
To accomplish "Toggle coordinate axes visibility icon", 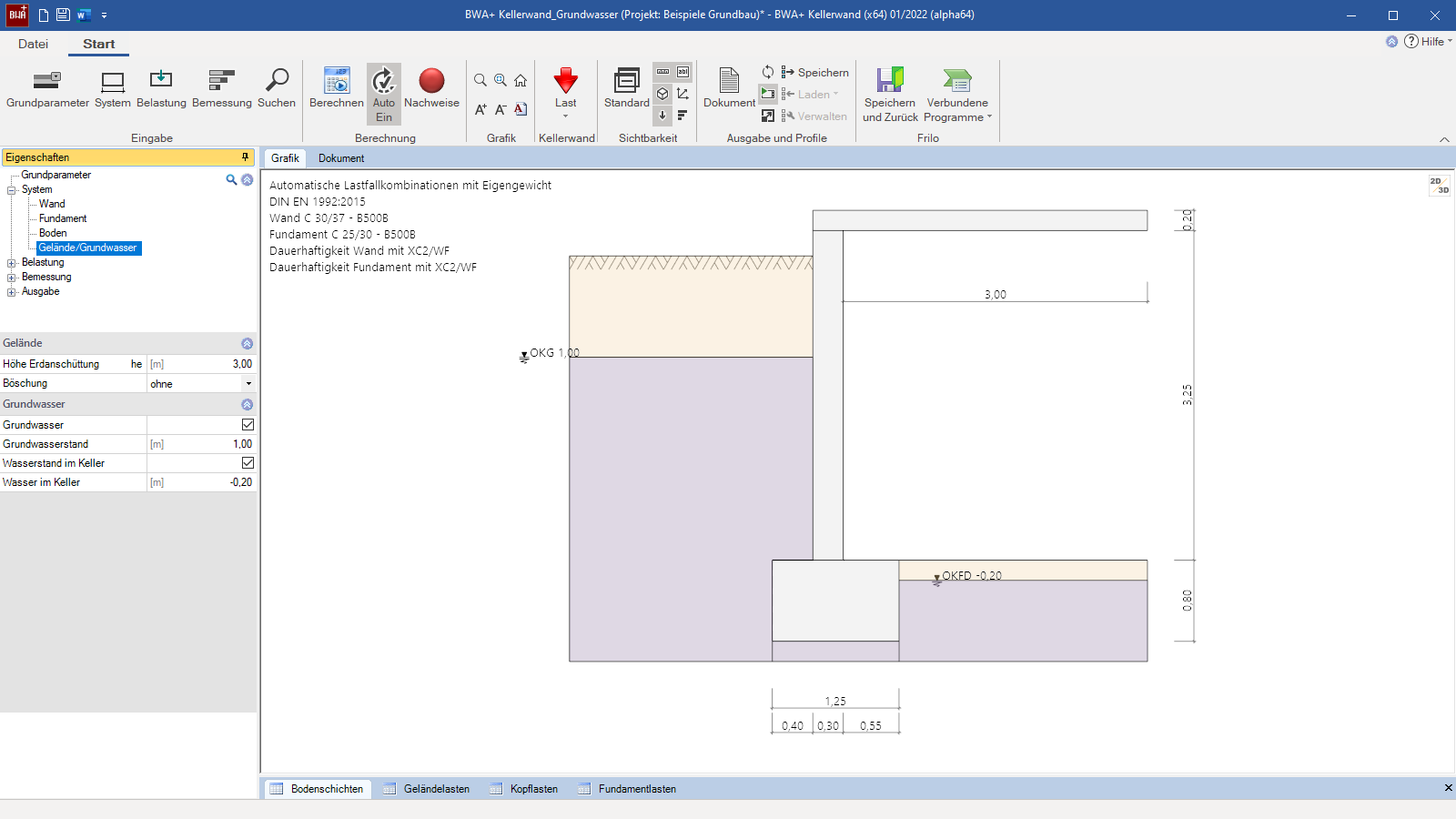I will pyautogui.click(x=683, y=94).
